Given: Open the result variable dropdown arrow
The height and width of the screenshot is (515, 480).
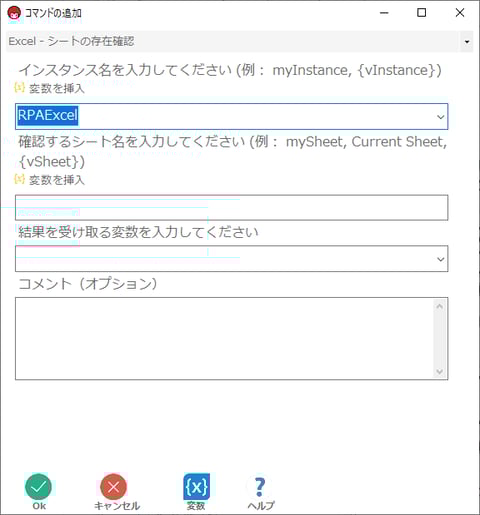Looking at the screenshot, I should click(441, 259).
